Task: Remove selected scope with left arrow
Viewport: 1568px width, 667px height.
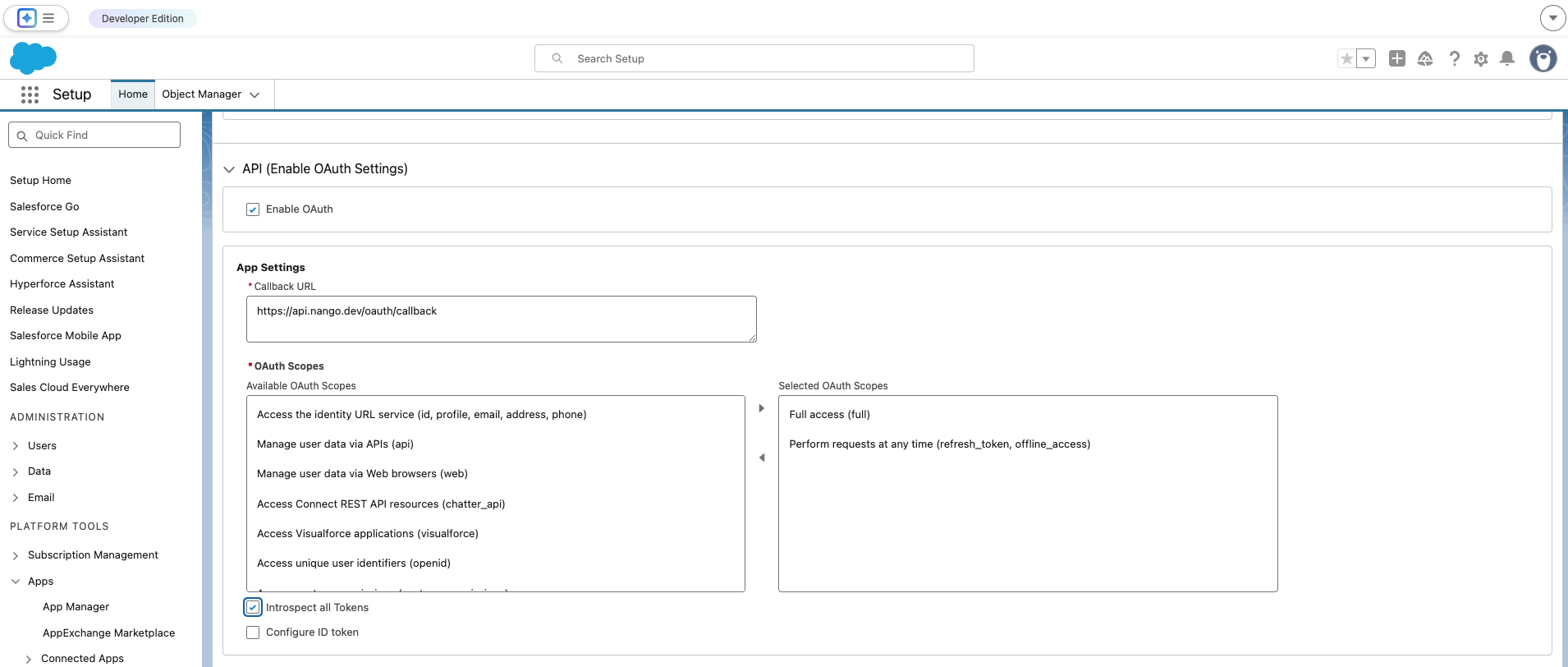Action: pyautogui.click(x=761, y=458)
